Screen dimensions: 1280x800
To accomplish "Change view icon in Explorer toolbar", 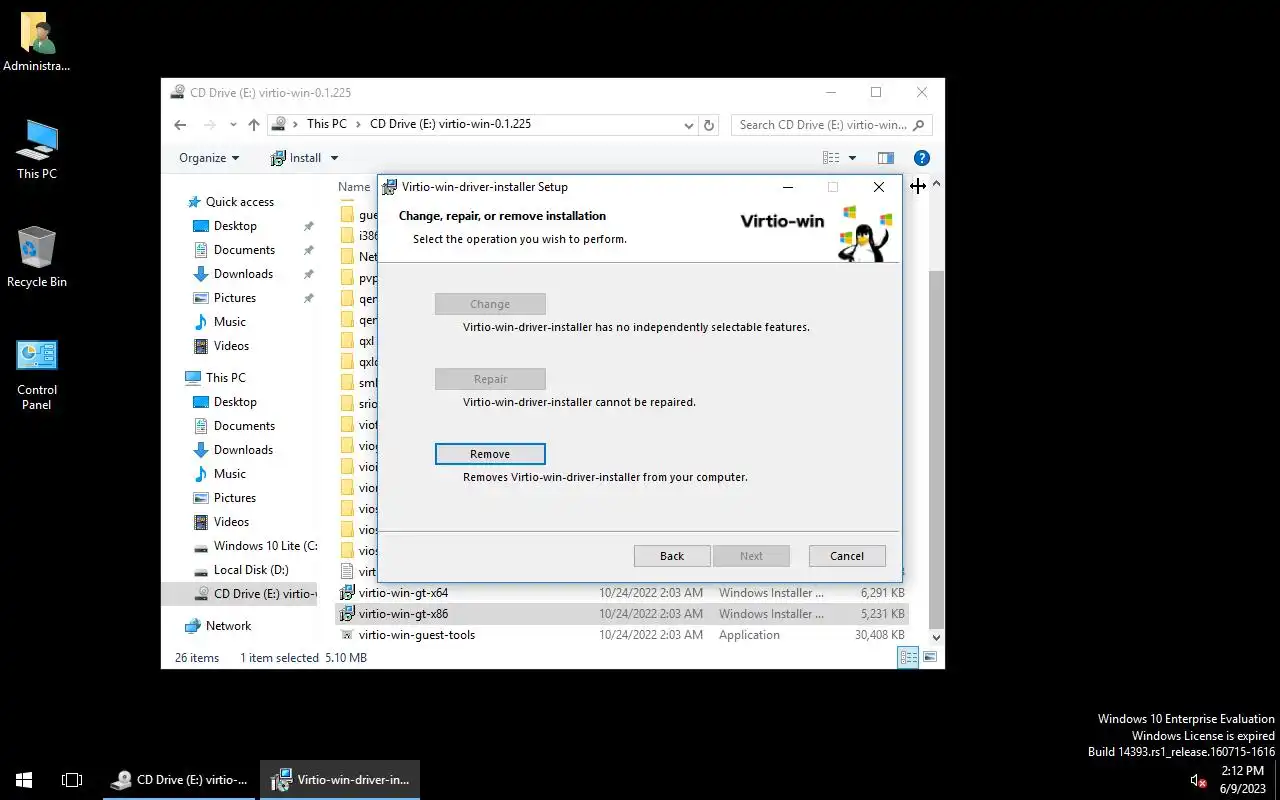I will [x=831, y=158].
